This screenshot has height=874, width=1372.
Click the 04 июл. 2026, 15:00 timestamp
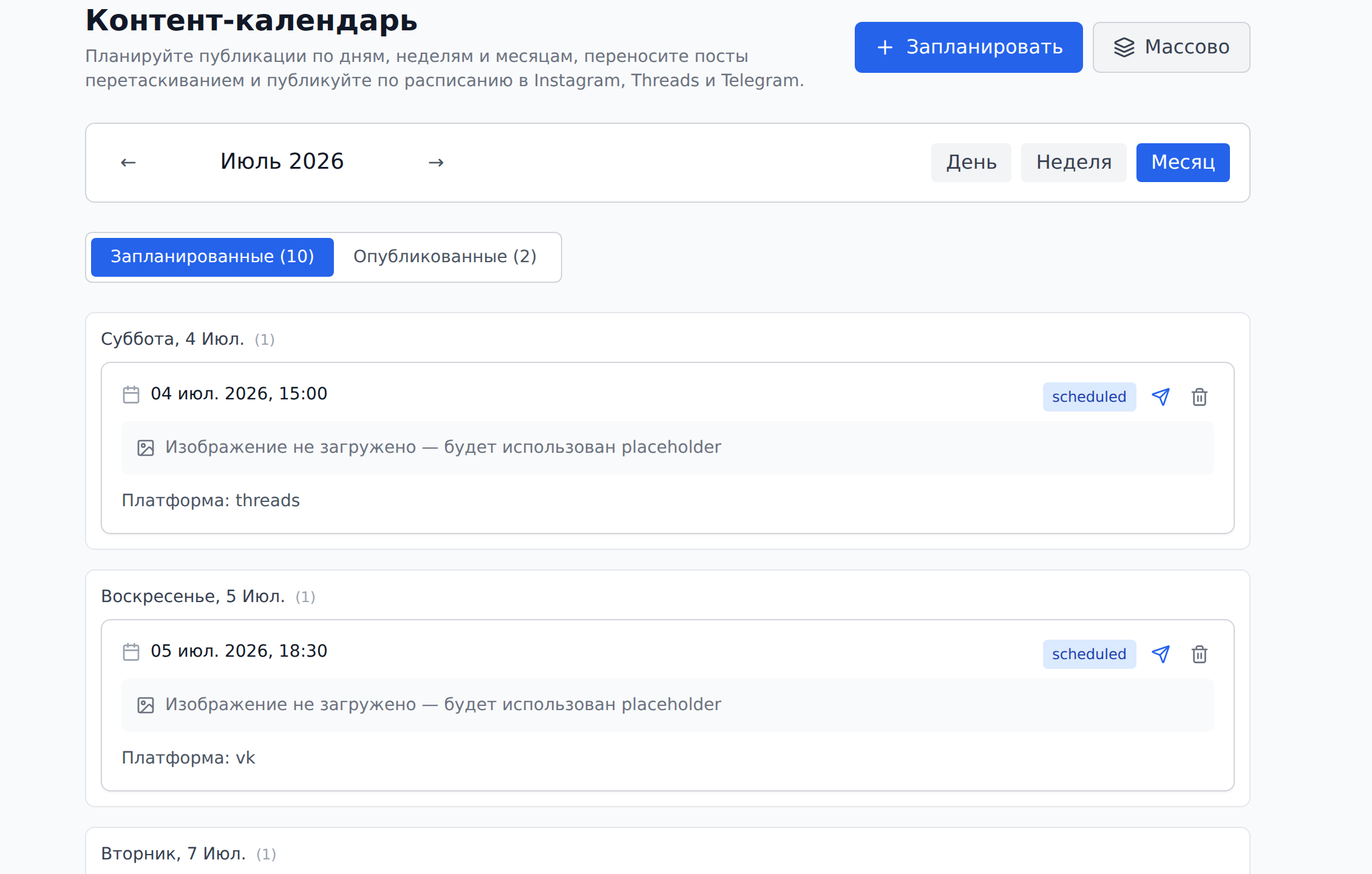click(x=239, y=394)
